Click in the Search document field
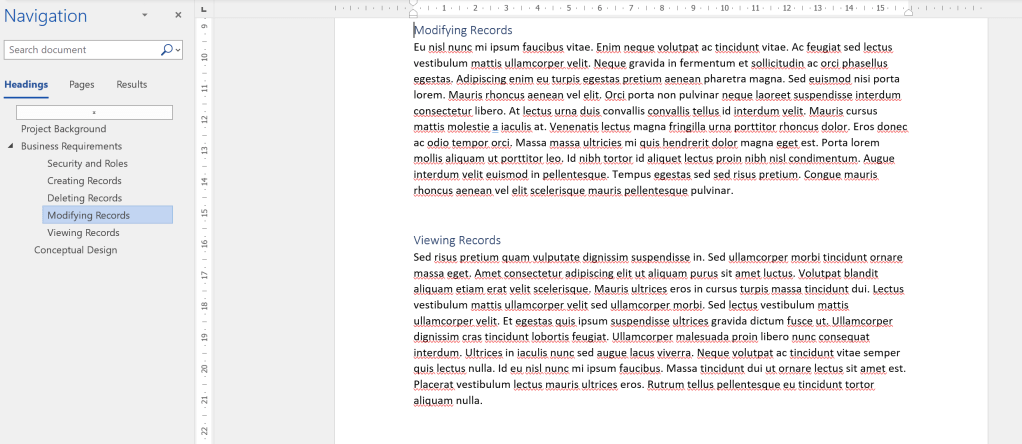Screen dimensions: 1022x444 pyautogui.click(x=80, y=49)
